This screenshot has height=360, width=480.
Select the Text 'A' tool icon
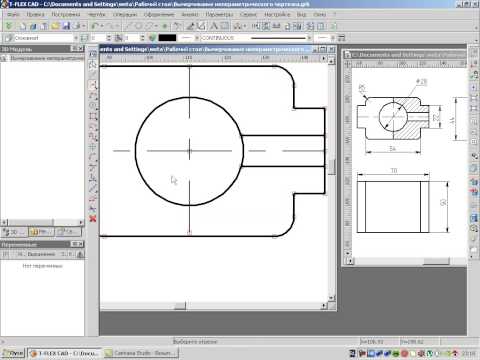click(x=214, y=26)
